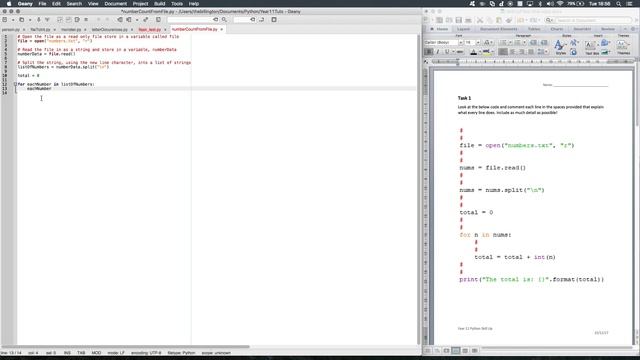This screenshot has height=360, width=640.
Task: Click the decrease indent icon in Word
Action: (533, 42)
